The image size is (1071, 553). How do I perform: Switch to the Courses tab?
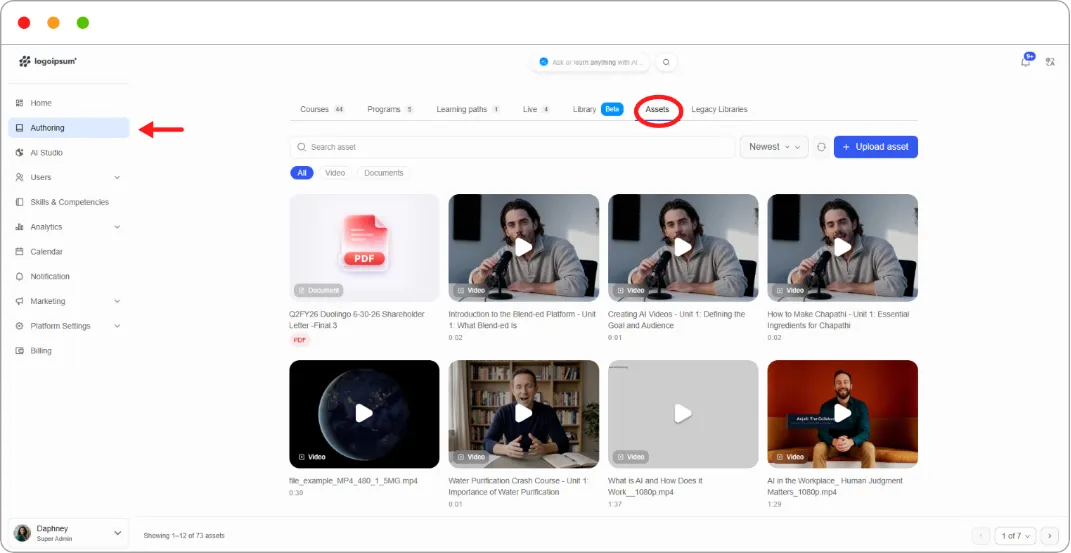pyautogui.click(x=322, y=109)
